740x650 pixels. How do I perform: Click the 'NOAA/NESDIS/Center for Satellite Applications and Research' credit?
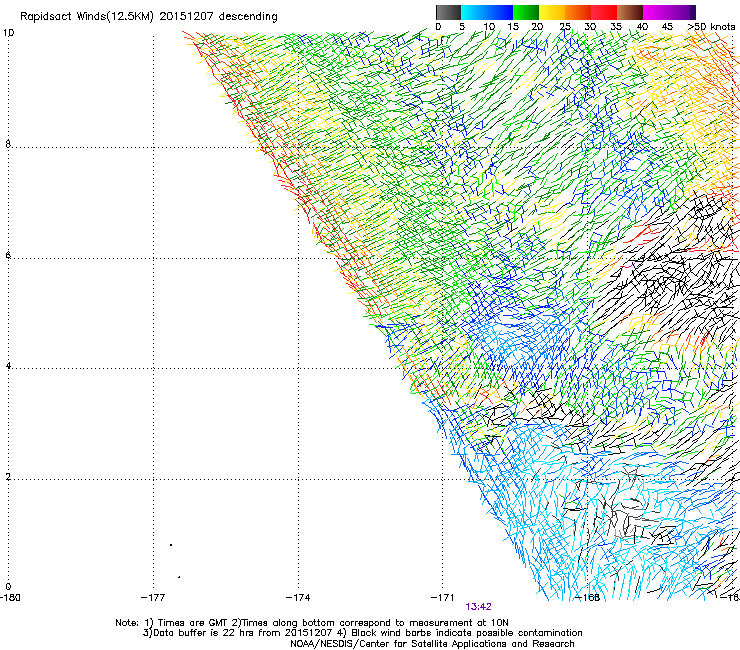[x=432, y=644]
